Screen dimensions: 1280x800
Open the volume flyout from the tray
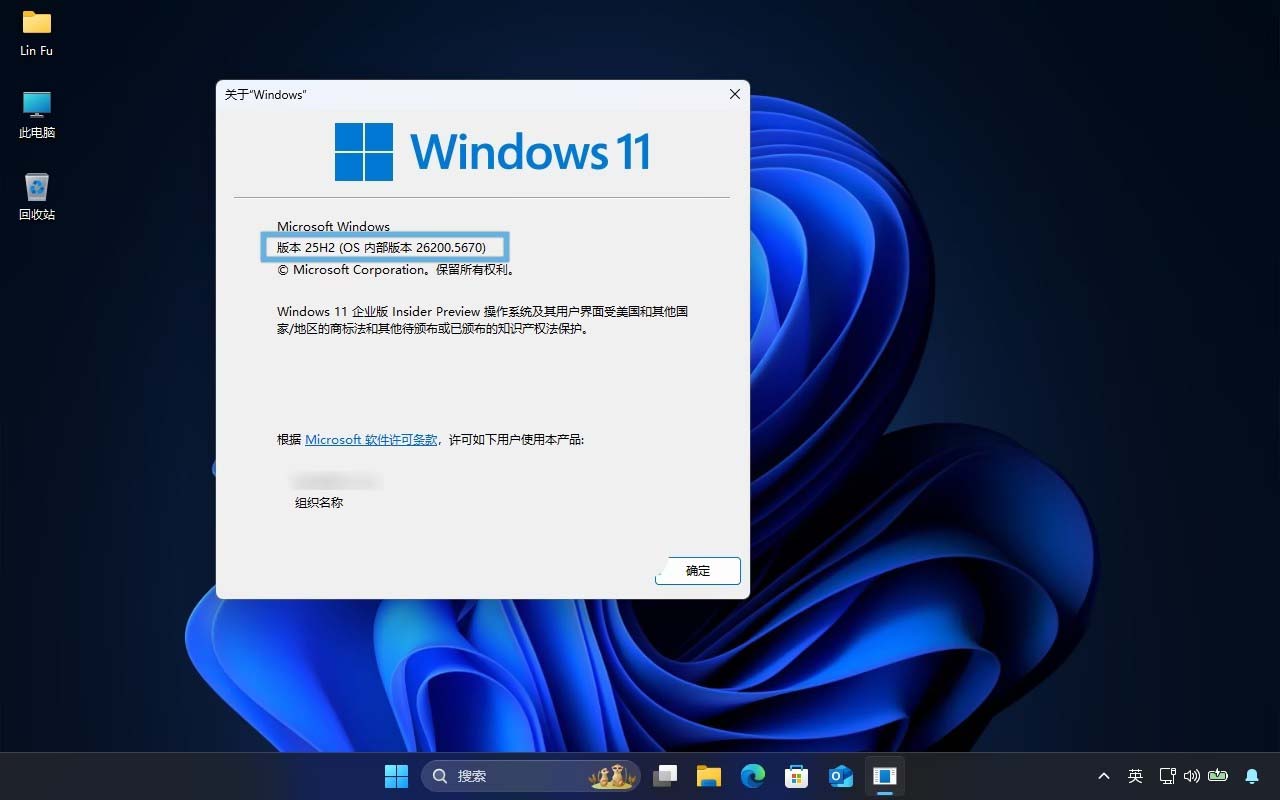[x=1194, y=775]
